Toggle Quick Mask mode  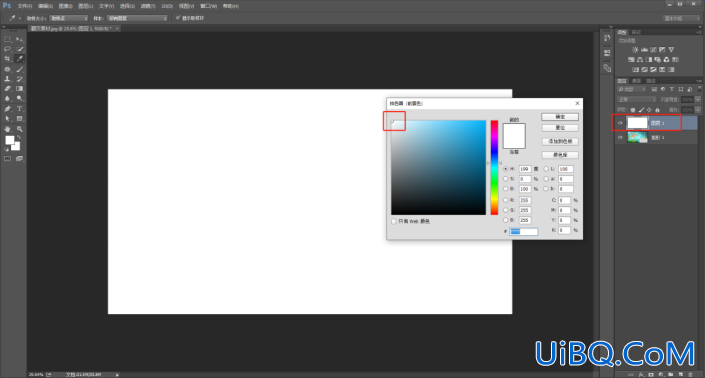point(8,159)
